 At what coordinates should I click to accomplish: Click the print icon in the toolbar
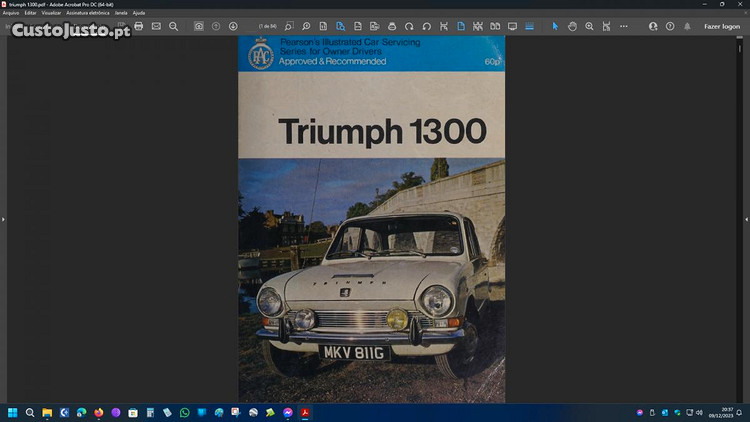139,26
